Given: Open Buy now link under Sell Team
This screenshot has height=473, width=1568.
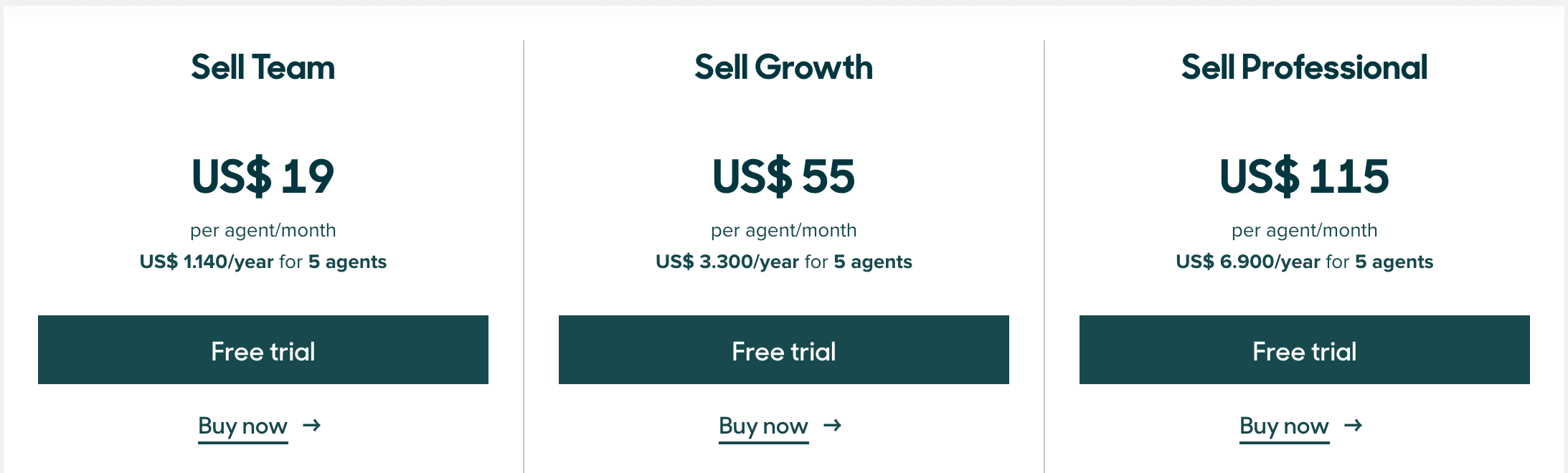Looking at the screenshot, I should 243,426.
